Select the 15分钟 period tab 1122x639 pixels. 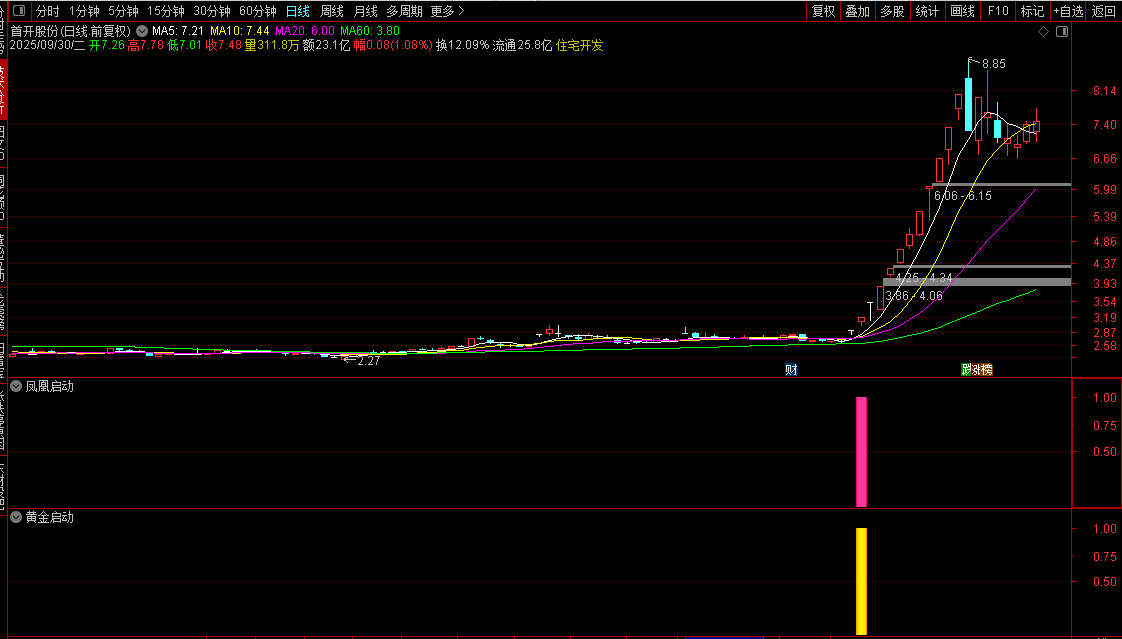(x=165, y=11)
